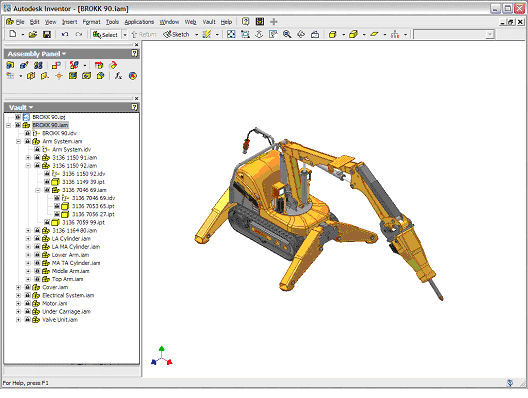Click Create Component icon in Assembly Panel
Image resolution: width=528 pixels, height=398 pixels.
(x=24, y=65)
